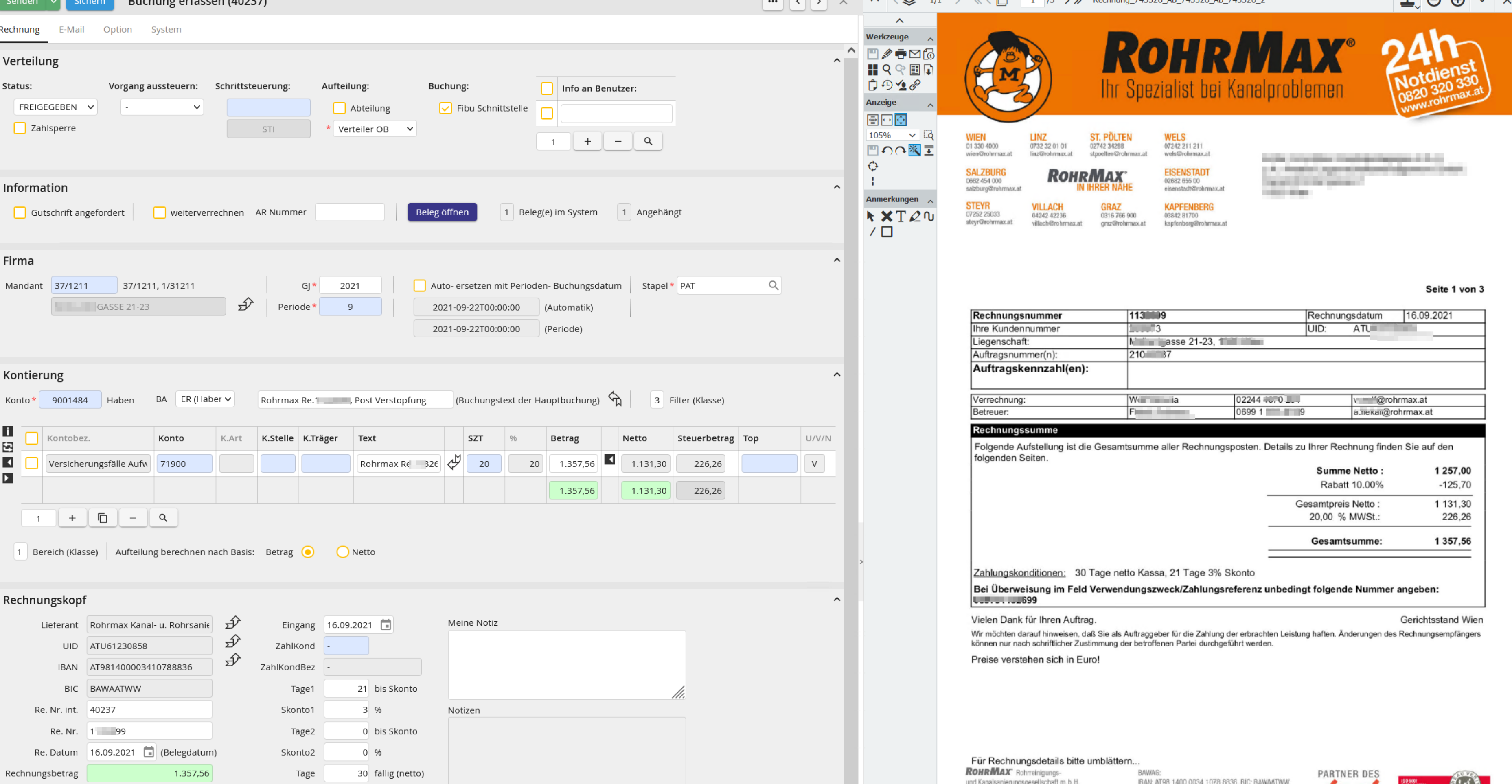Screen dimensions: 1512x784
Task: Select the line annotation tool
Action: tap(872, 232)
